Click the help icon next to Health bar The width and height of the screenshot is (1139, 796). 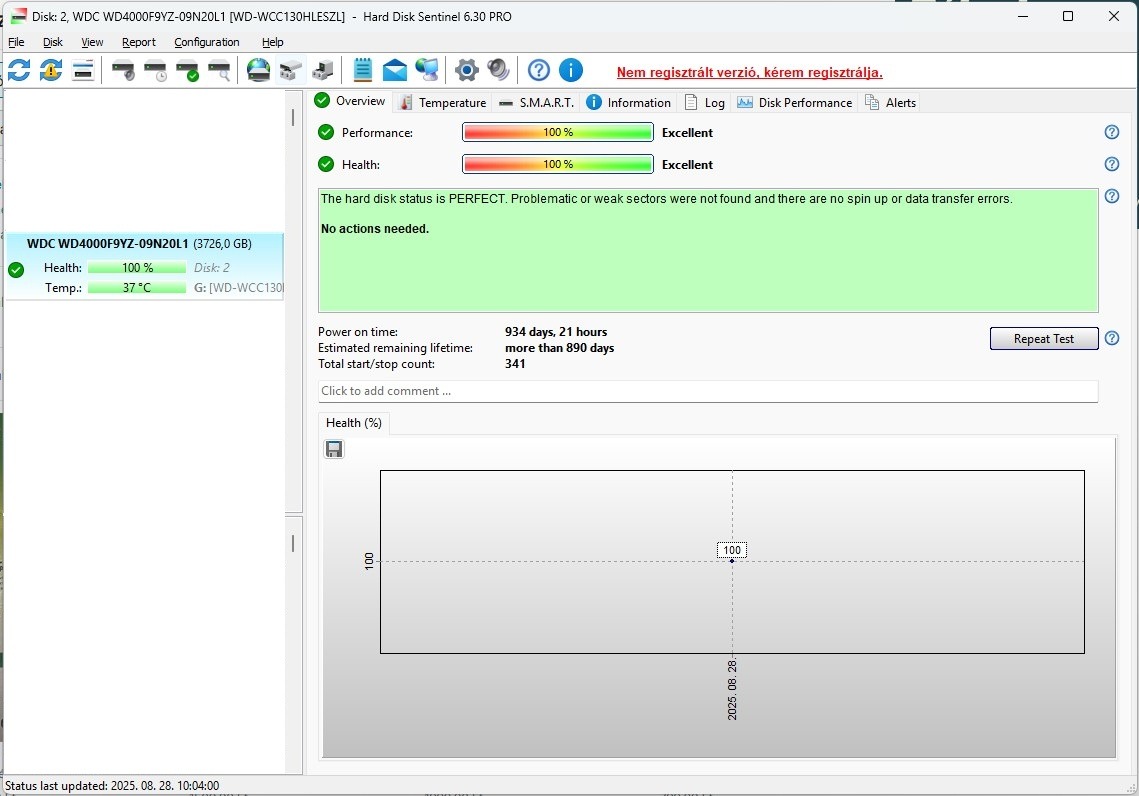pos(1111,164)
